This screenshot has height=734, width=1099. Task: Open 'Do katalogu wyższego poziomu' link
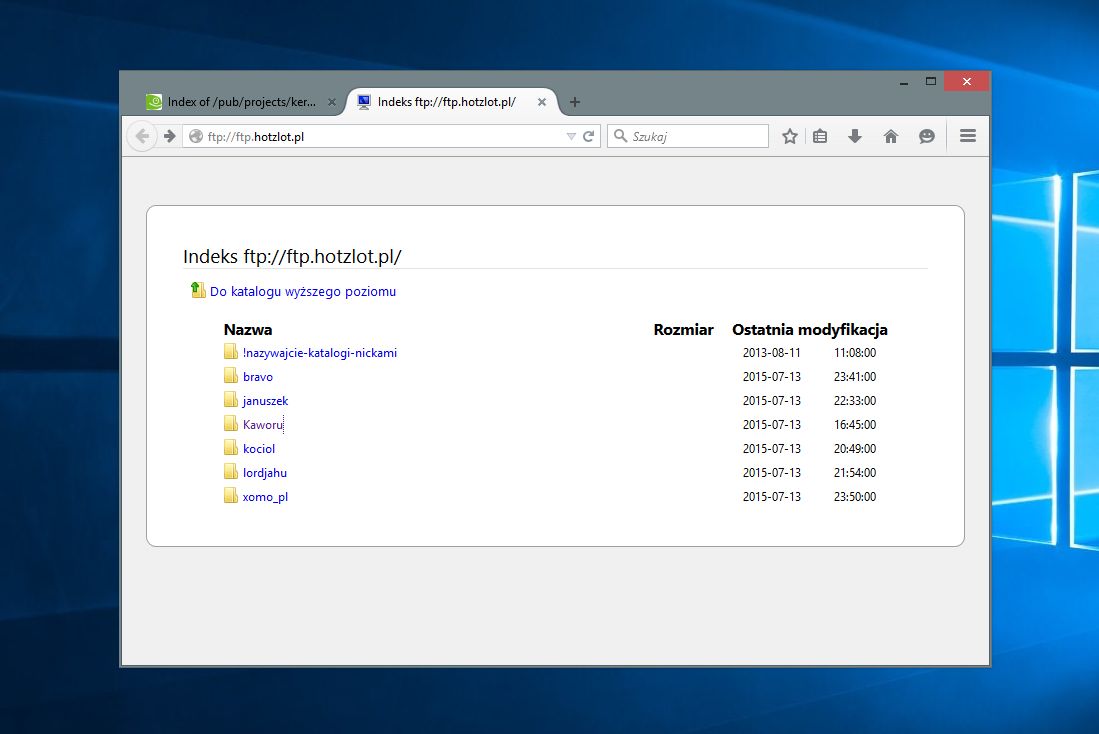(x=302, y=292)
